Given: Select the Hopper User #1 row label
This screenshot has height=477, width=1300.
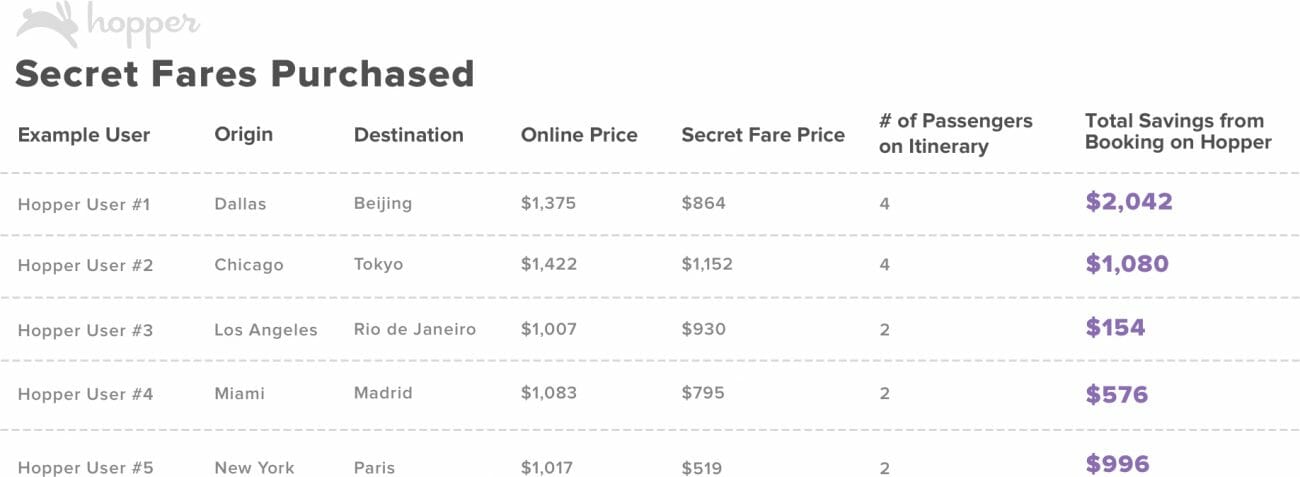Looking at the screenshot, I should 84,204.
